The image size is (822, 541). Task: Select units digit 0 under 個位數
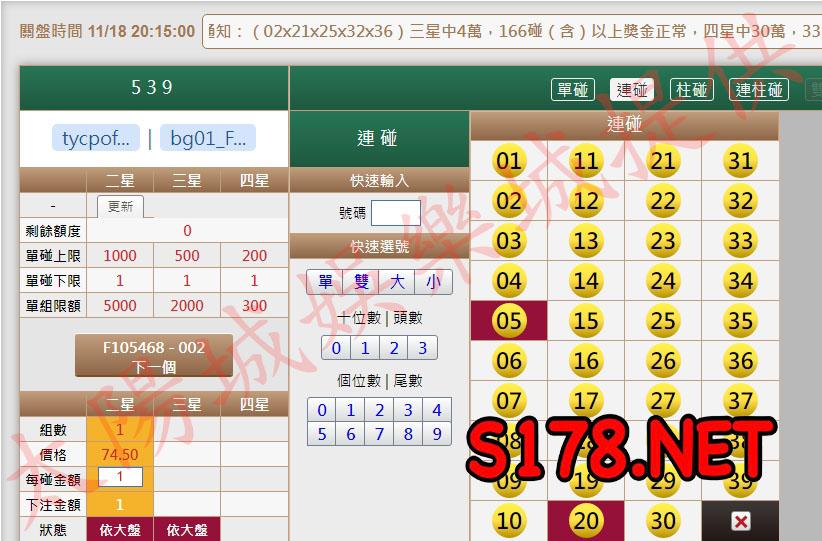point(322,410)
